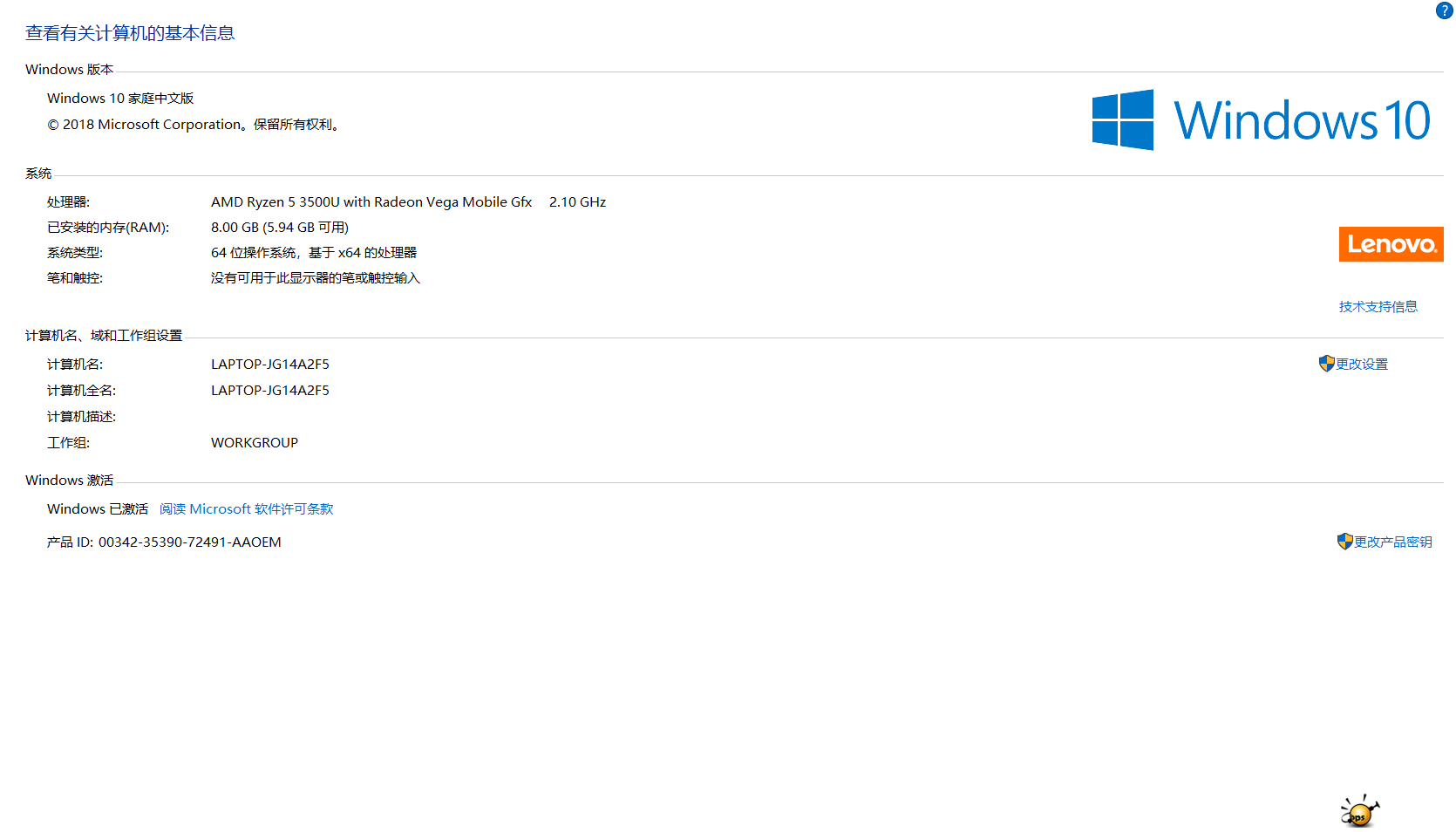
Task: Open the 技术支持信息 link
Action: tap(1378, 306)
